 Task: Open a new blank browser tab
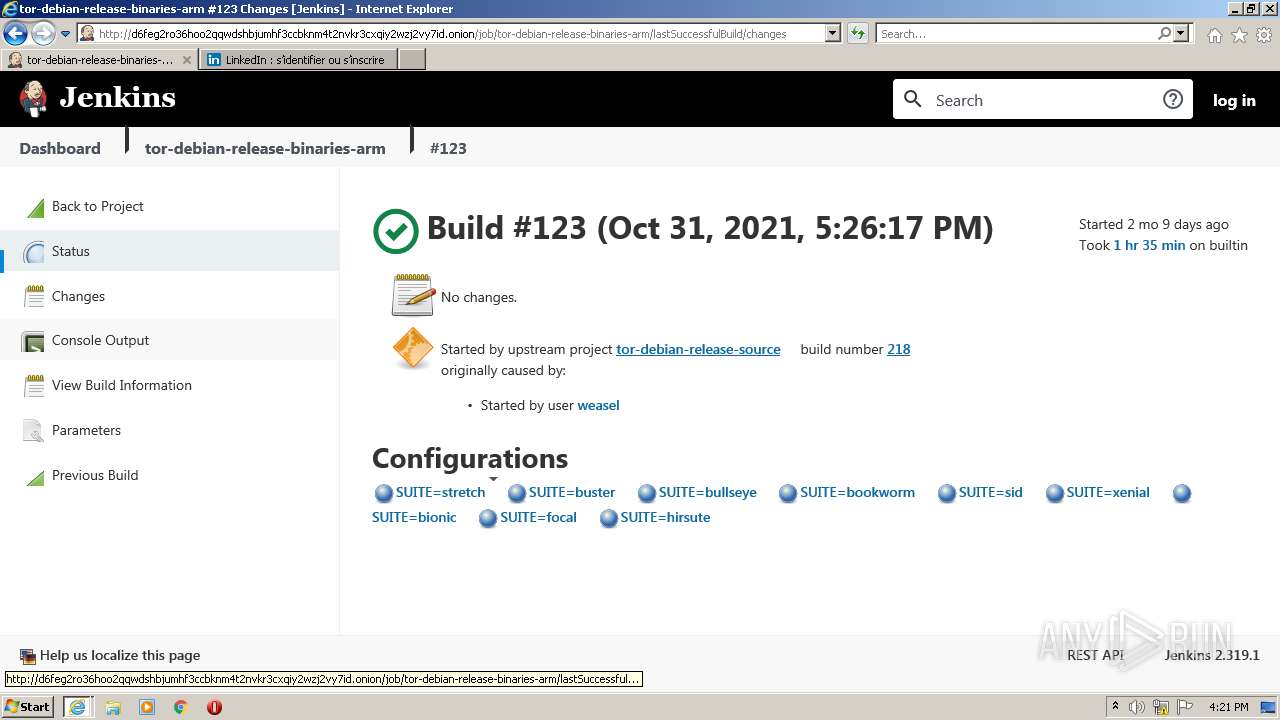point(412,60)
